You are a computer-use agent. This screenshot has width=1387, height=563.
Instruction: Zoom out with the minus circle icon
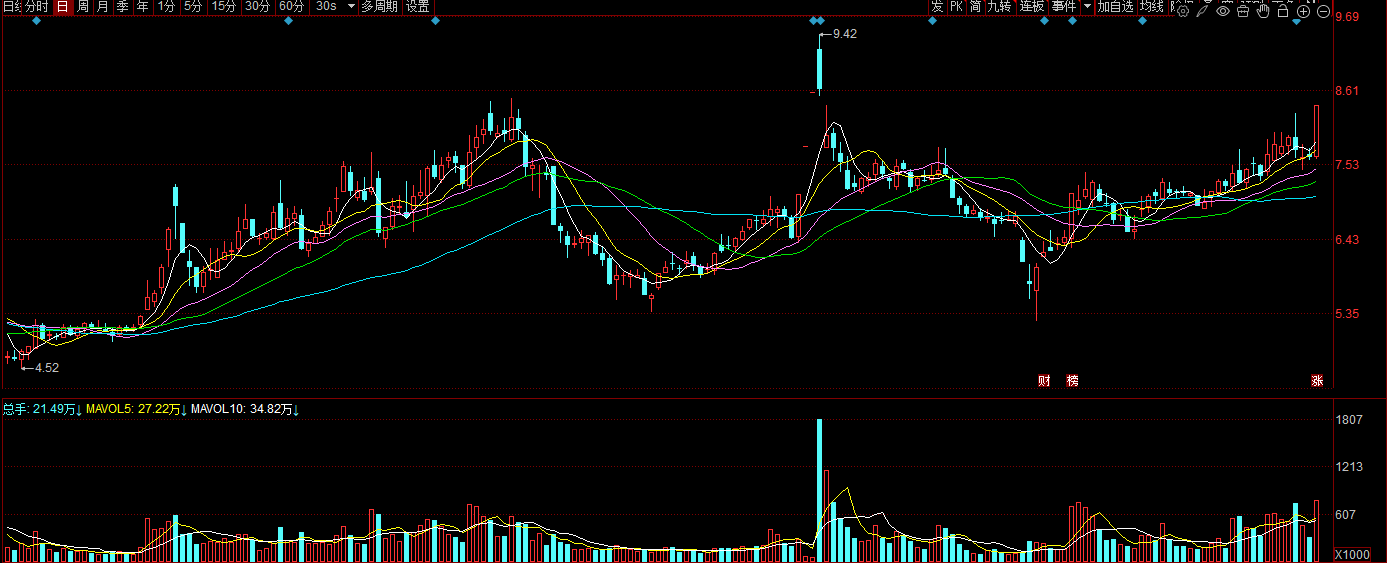pyautogui.click(x=1323, y=11)
